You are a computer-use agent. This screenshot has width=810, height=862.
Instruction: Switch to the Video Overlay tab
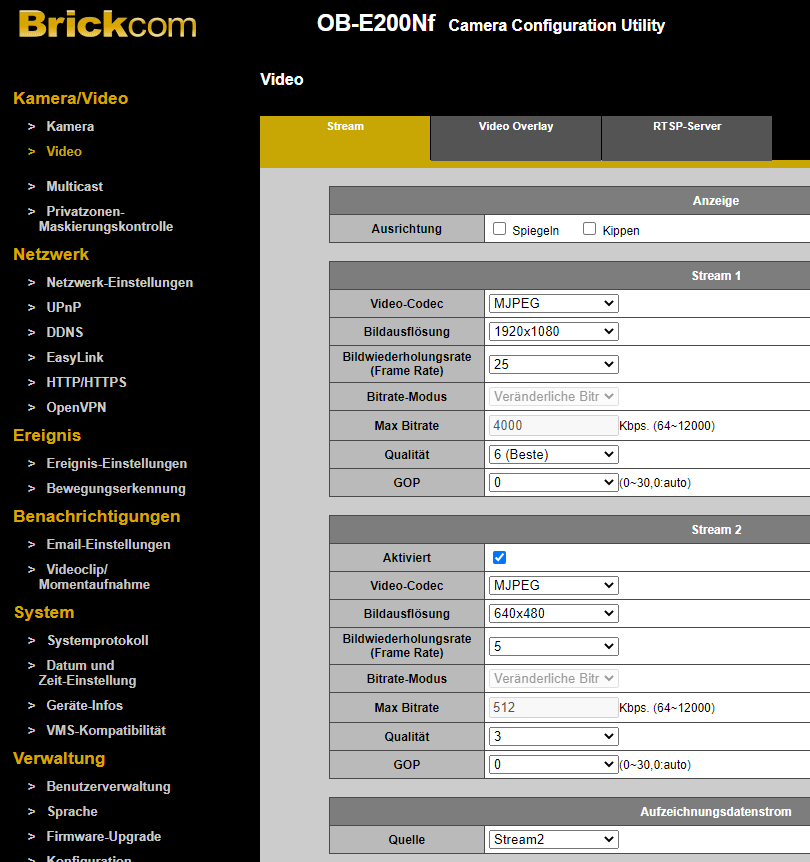pyautogui.click(x=515, y=127)
